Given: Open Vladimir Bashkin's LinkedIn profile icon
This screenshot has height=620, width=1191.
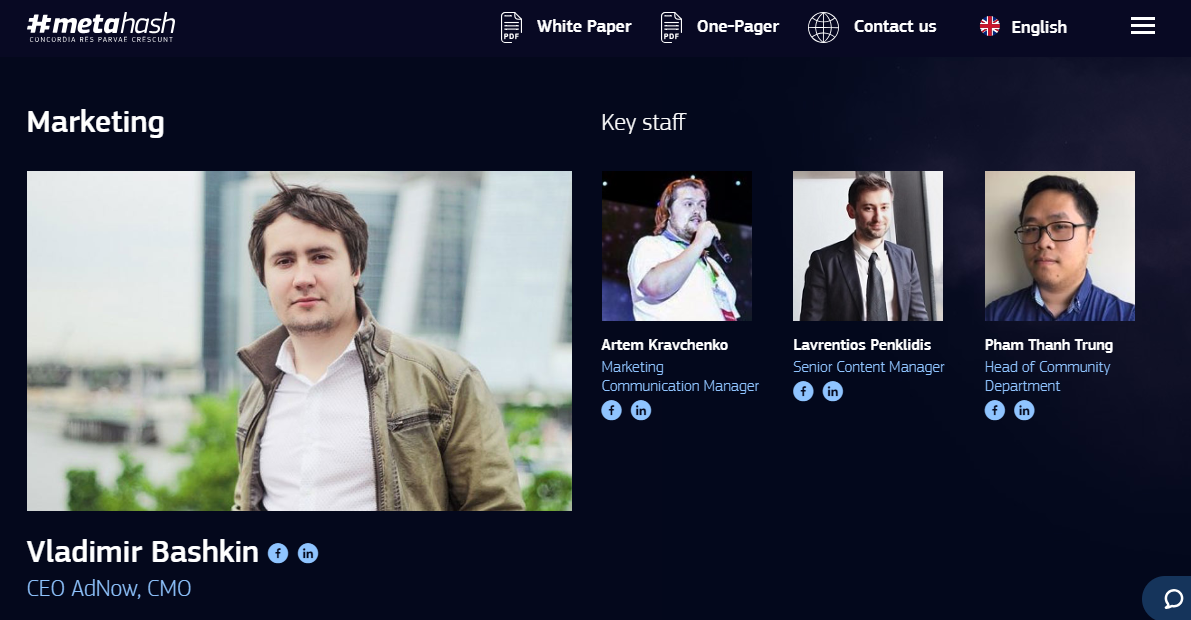Looking at the screenshot, I should (308, 553).
